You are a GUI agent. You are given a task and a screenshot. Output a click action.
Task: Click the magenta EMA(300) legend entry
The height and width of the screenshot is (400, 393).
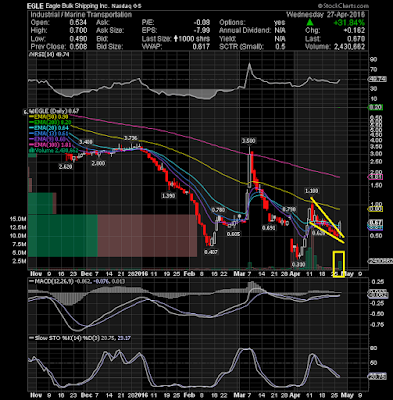coord(50,145)
